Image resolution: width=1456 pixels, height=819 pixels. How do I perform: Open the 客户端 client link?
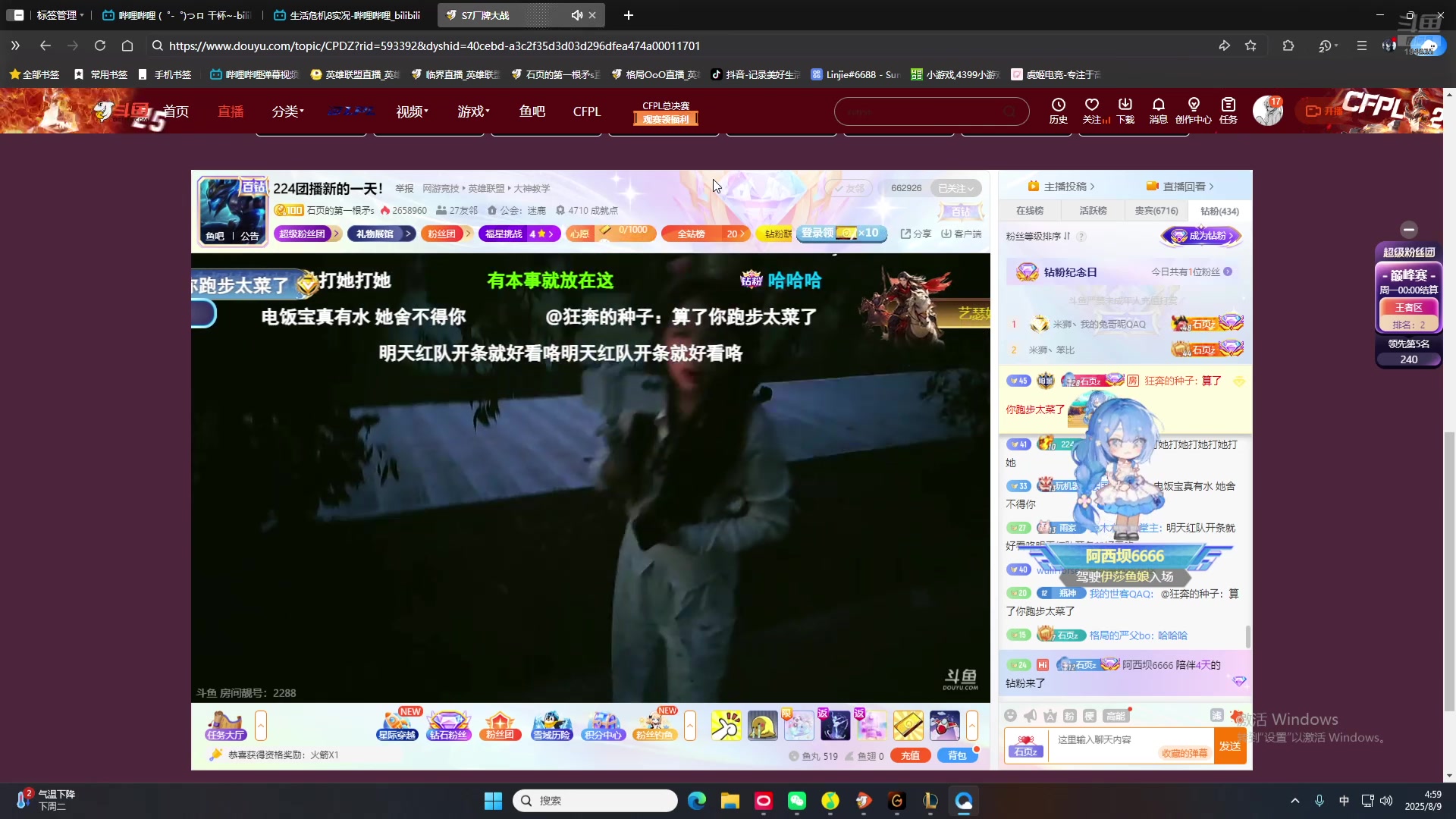pos(962,234)
